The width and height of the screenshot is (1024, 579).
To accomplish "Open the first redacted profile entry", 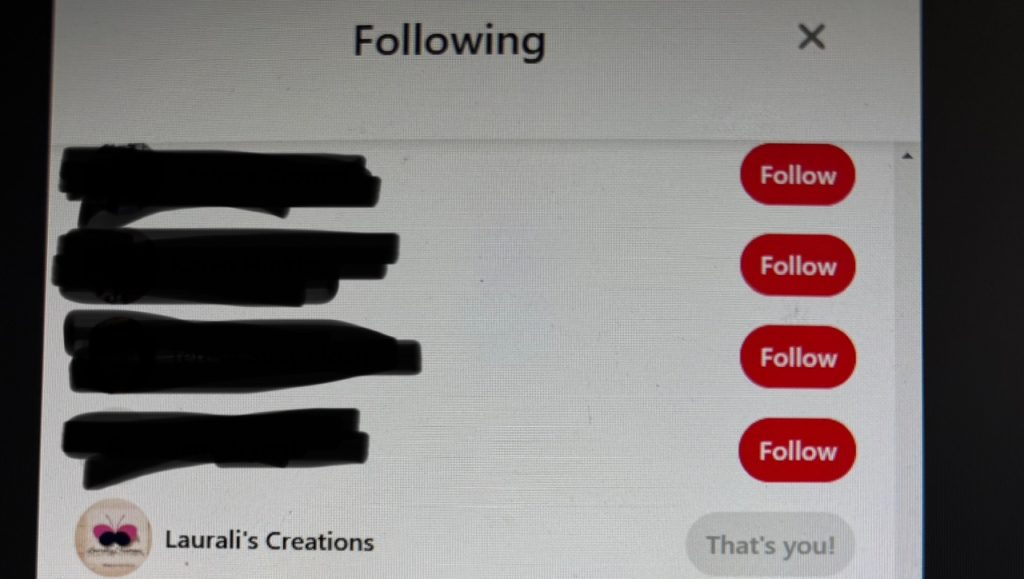I will [x=219, y=183].
